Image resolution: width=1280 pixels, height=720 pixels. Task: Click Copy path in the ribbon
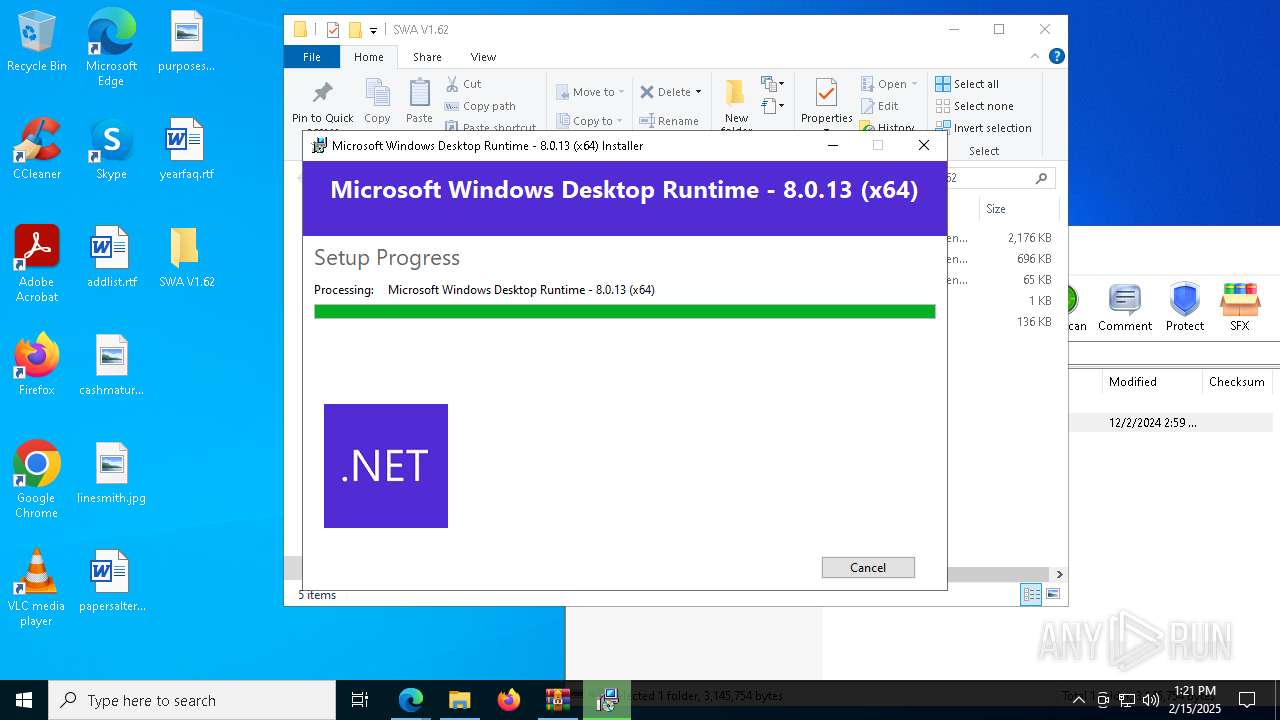coord(480,106)
